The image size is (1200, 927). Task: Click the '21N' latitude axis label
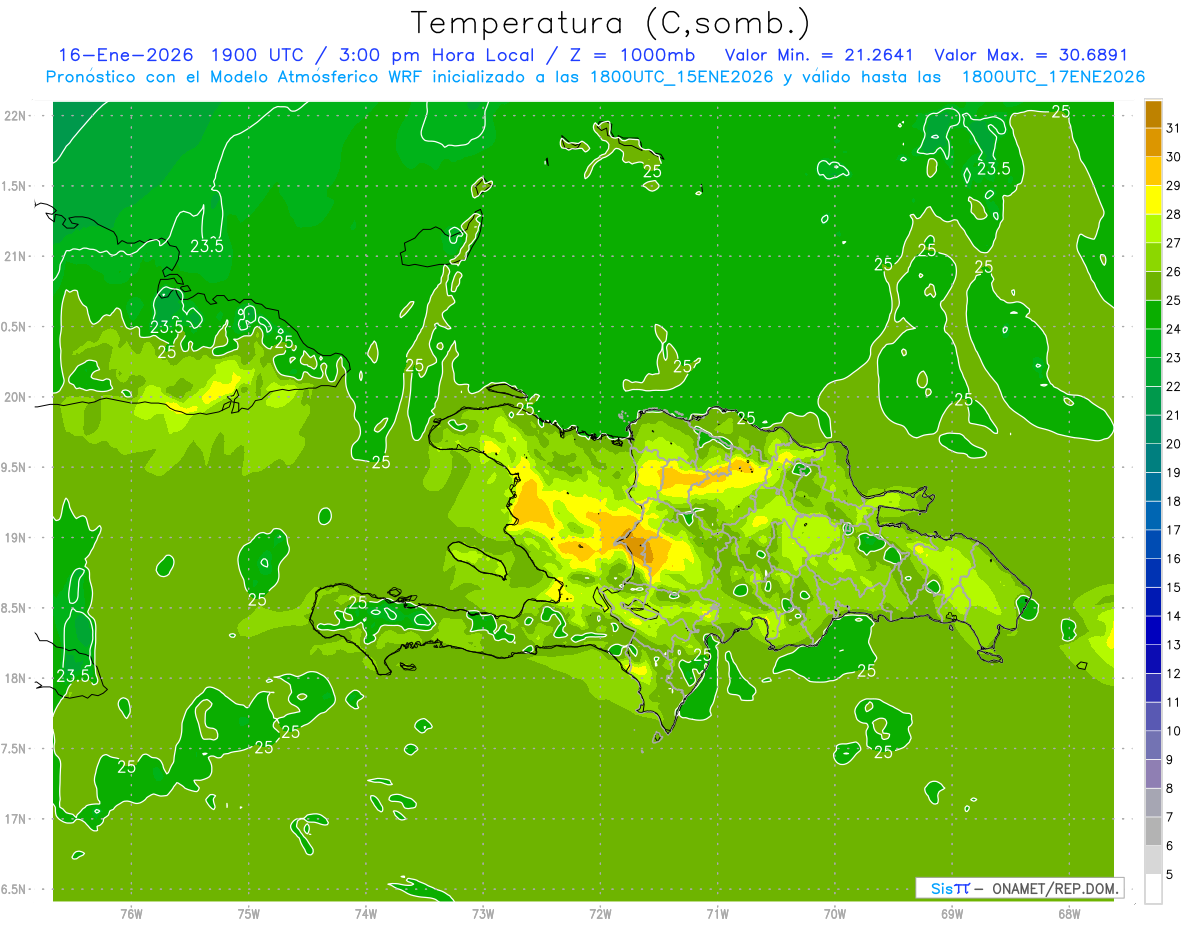(16, 256)
